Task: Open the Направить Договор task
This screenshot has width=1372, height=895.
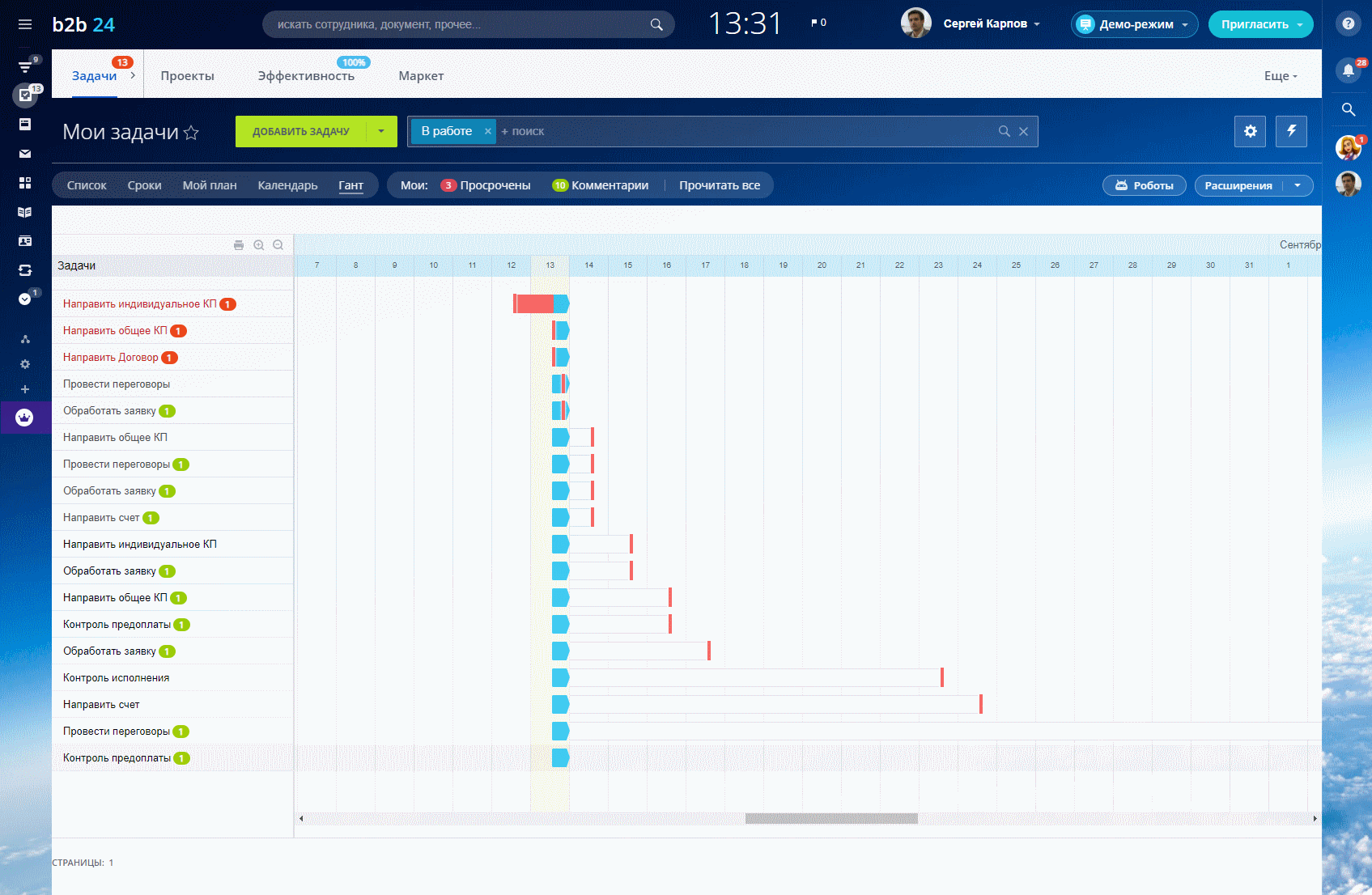Action: coord(111,357)
